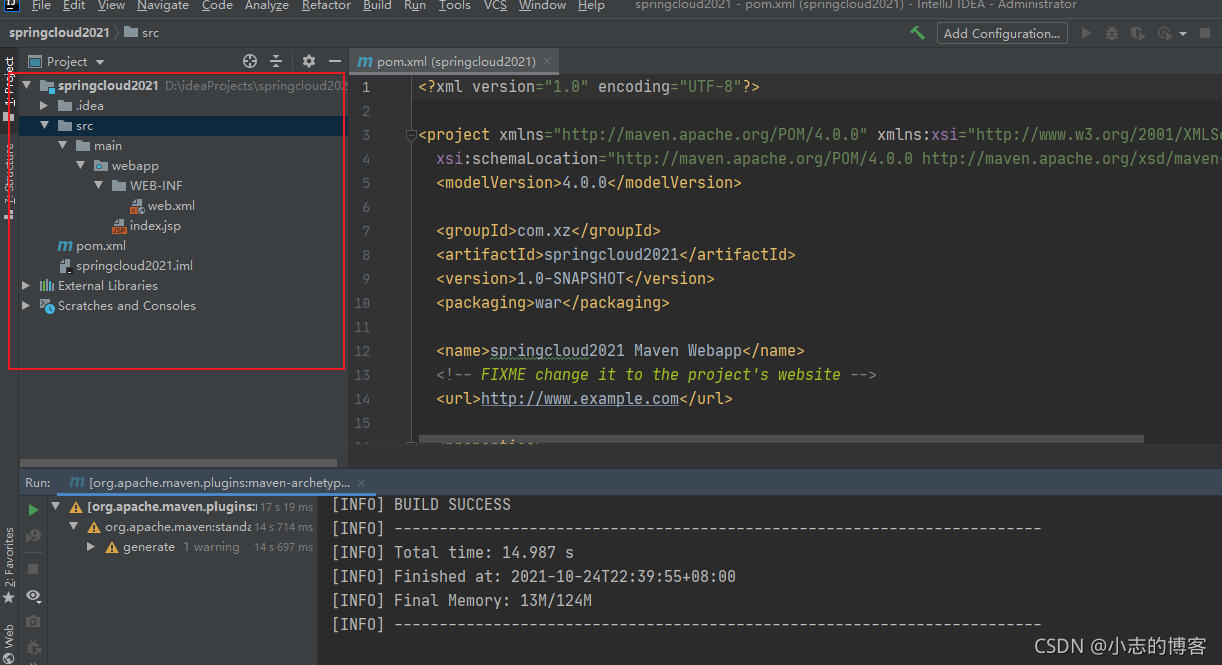Click the web.xml file icon
The image size is (1222, 665).
coord(137,206)
